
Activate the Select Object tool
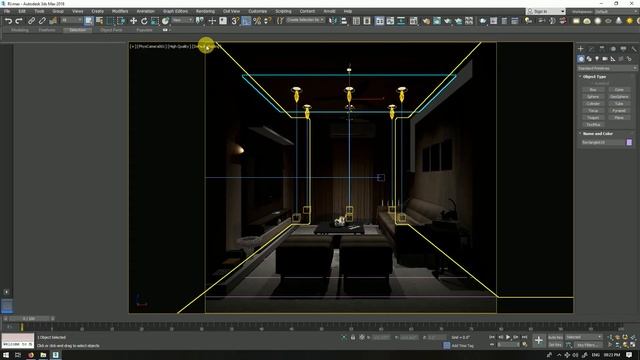point(89,21)
